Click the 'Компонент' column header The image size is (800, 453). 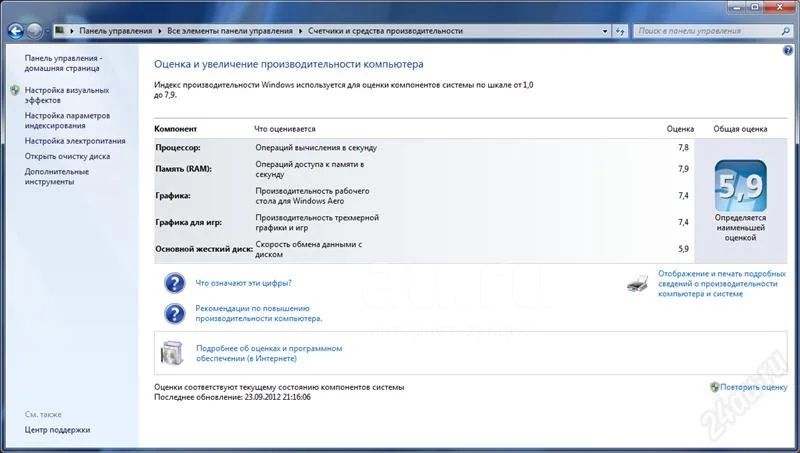pyautogui.click(x=176, y=129)
